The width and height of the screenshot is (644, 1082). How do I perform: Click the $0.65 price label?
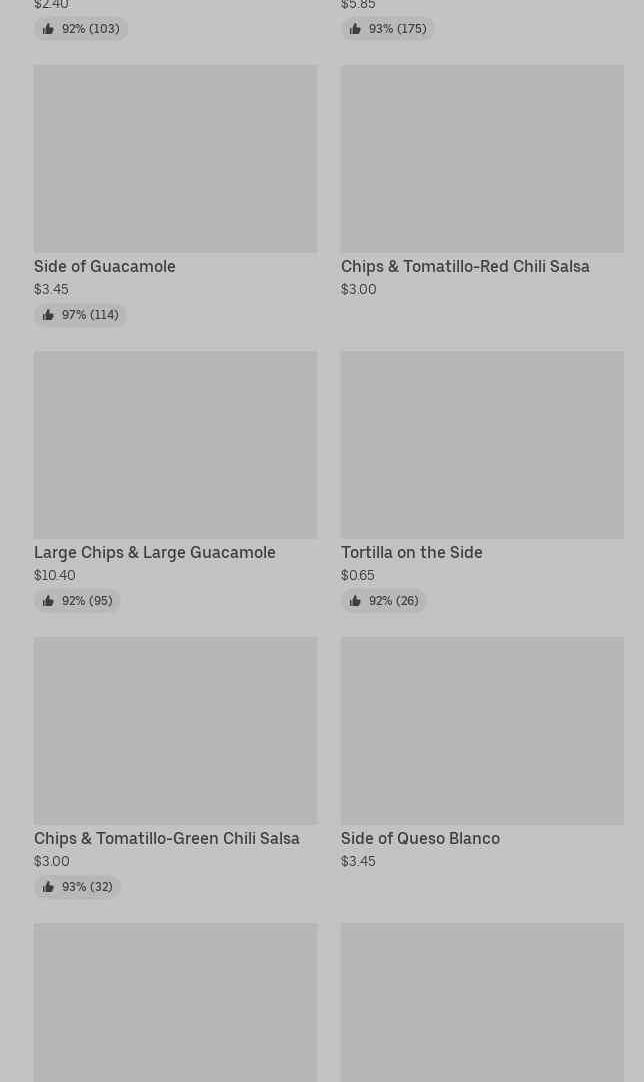pos(358,575)
